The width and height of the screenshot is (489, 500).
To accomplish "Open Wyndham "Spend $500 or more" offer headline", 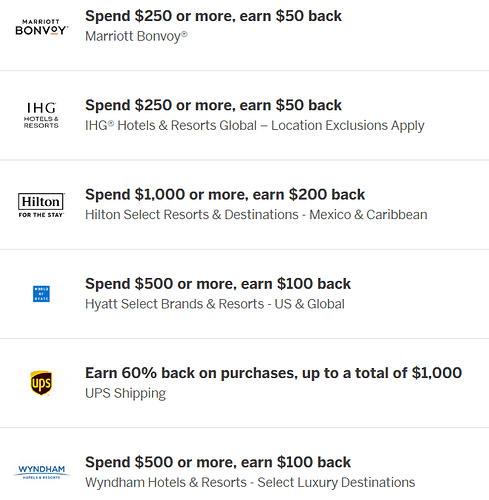I will pyautogui.click(x=218, y=462).
